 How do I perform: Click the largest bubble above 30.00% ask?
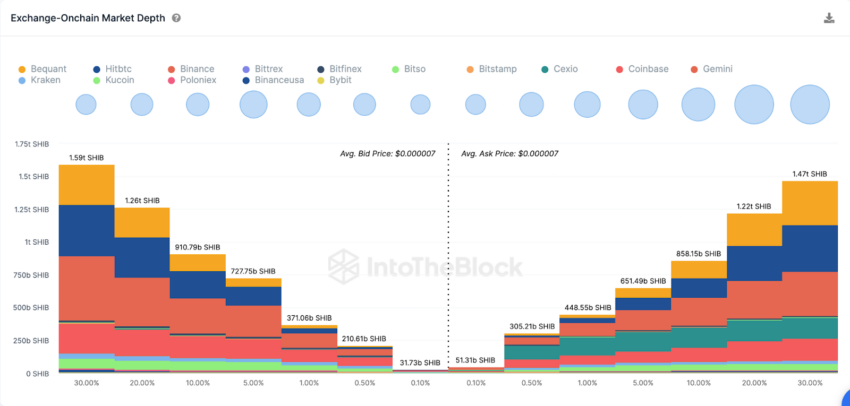click(x=810, y=105)
